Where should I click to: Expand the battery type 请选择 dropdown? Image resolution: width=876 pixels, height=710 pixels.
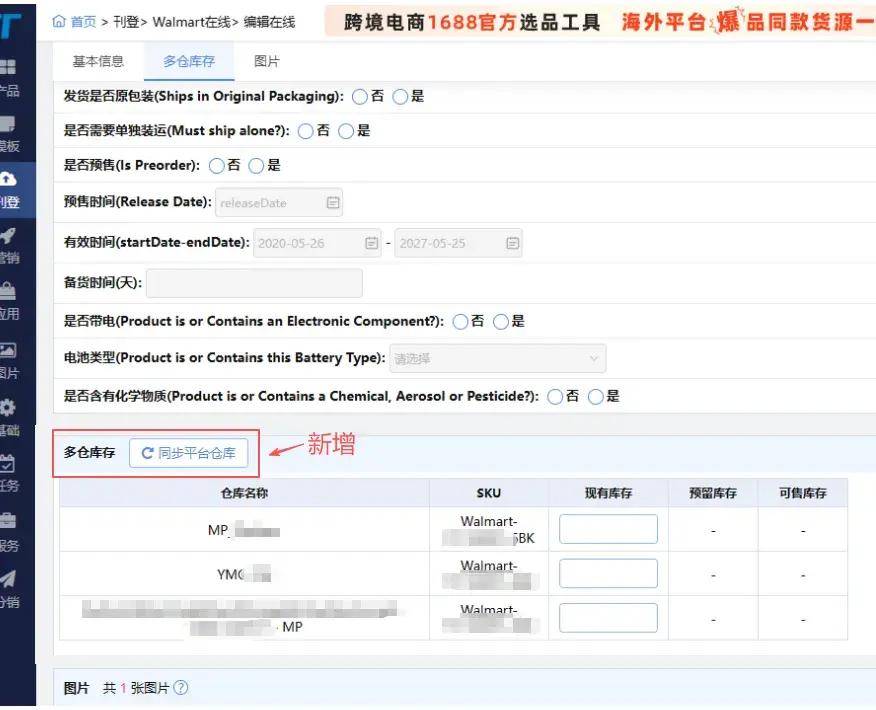[x=497, y=358]
